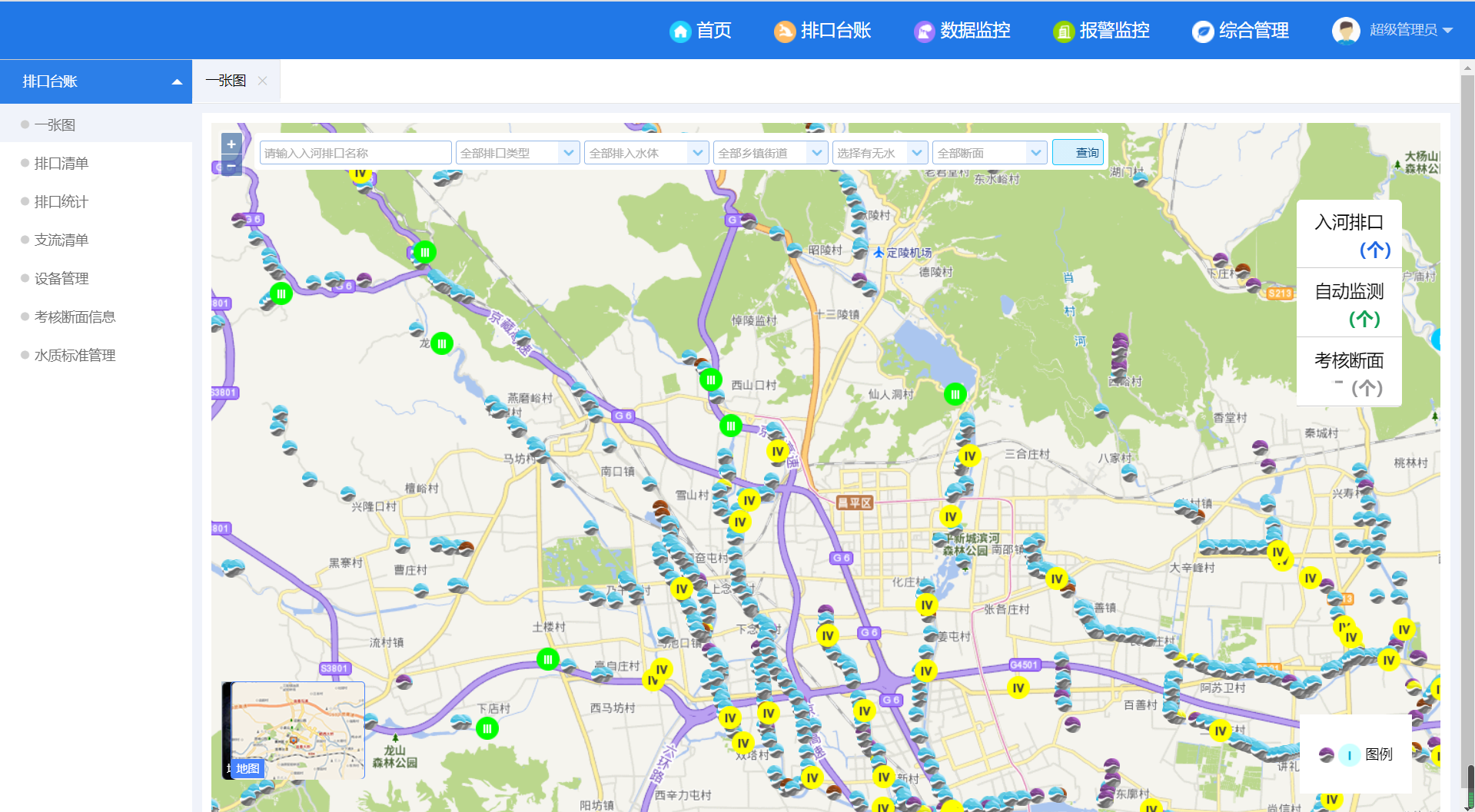The image size is (1475, 812).
Task: Zoom in the map with plus button
Action: pyautogui.click(x=231, y=144)
